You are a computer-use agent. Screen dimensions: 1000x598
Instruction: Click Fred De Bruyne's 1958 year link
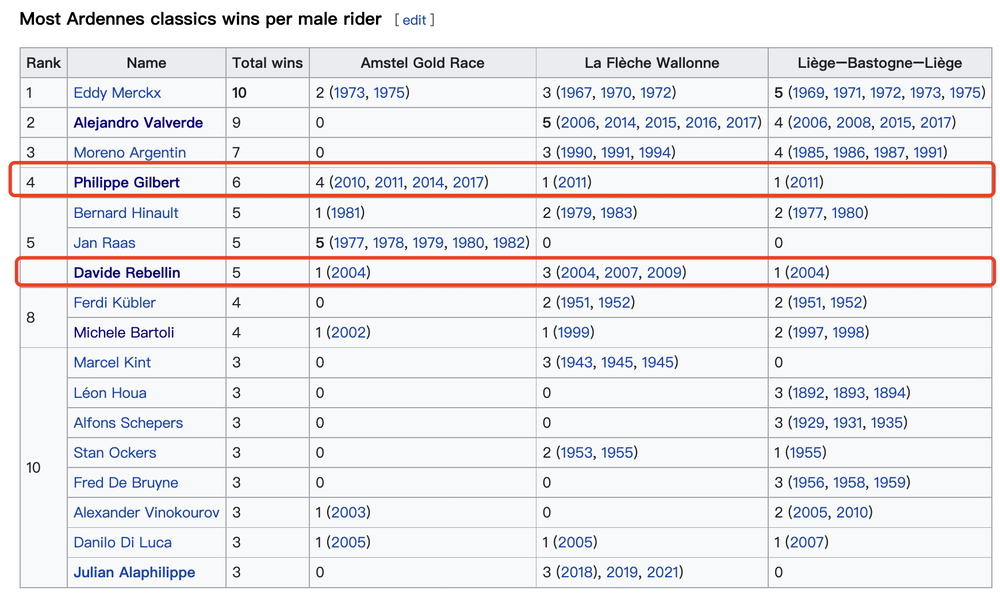tap(849, 483)
